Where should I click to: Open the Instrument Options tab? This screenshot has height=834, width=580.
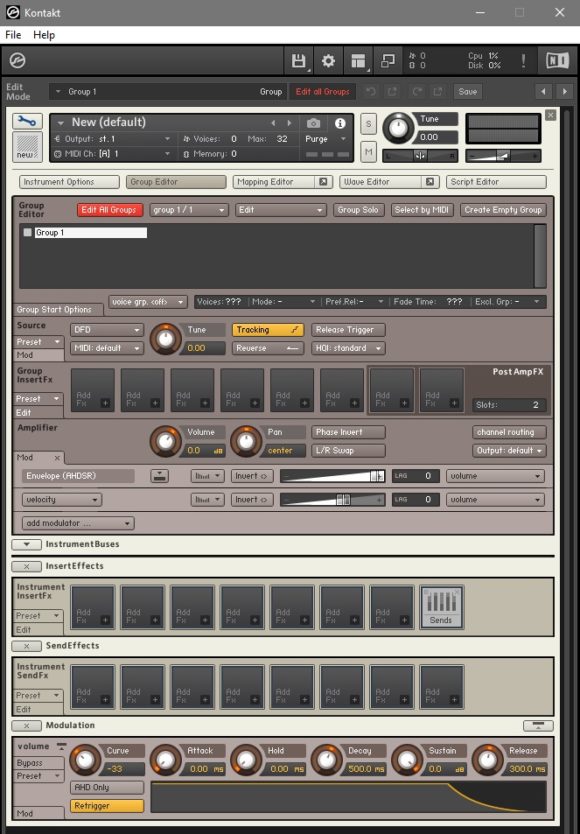click(69, 182)
